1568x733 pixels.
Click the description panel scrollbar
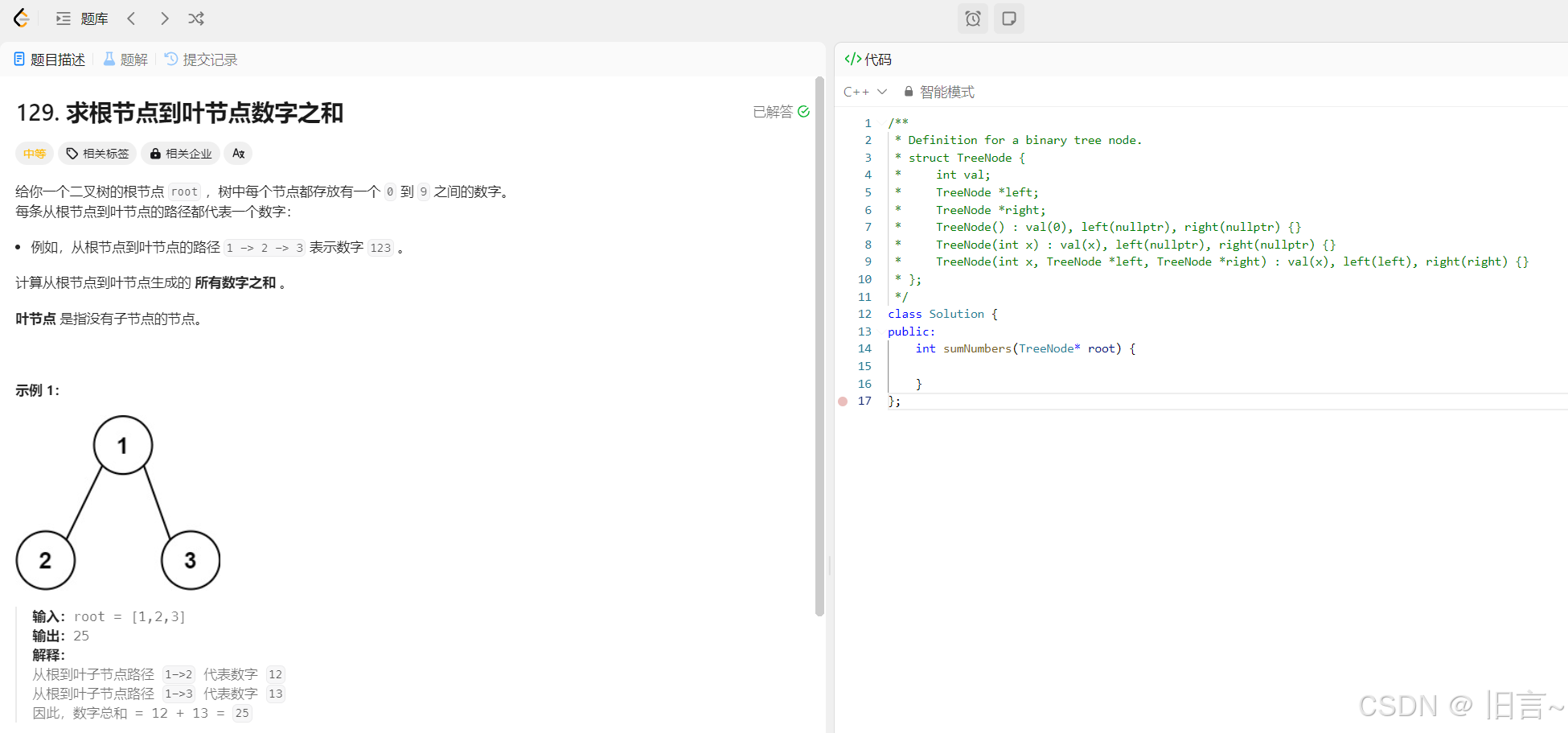(x=819, y=346)
